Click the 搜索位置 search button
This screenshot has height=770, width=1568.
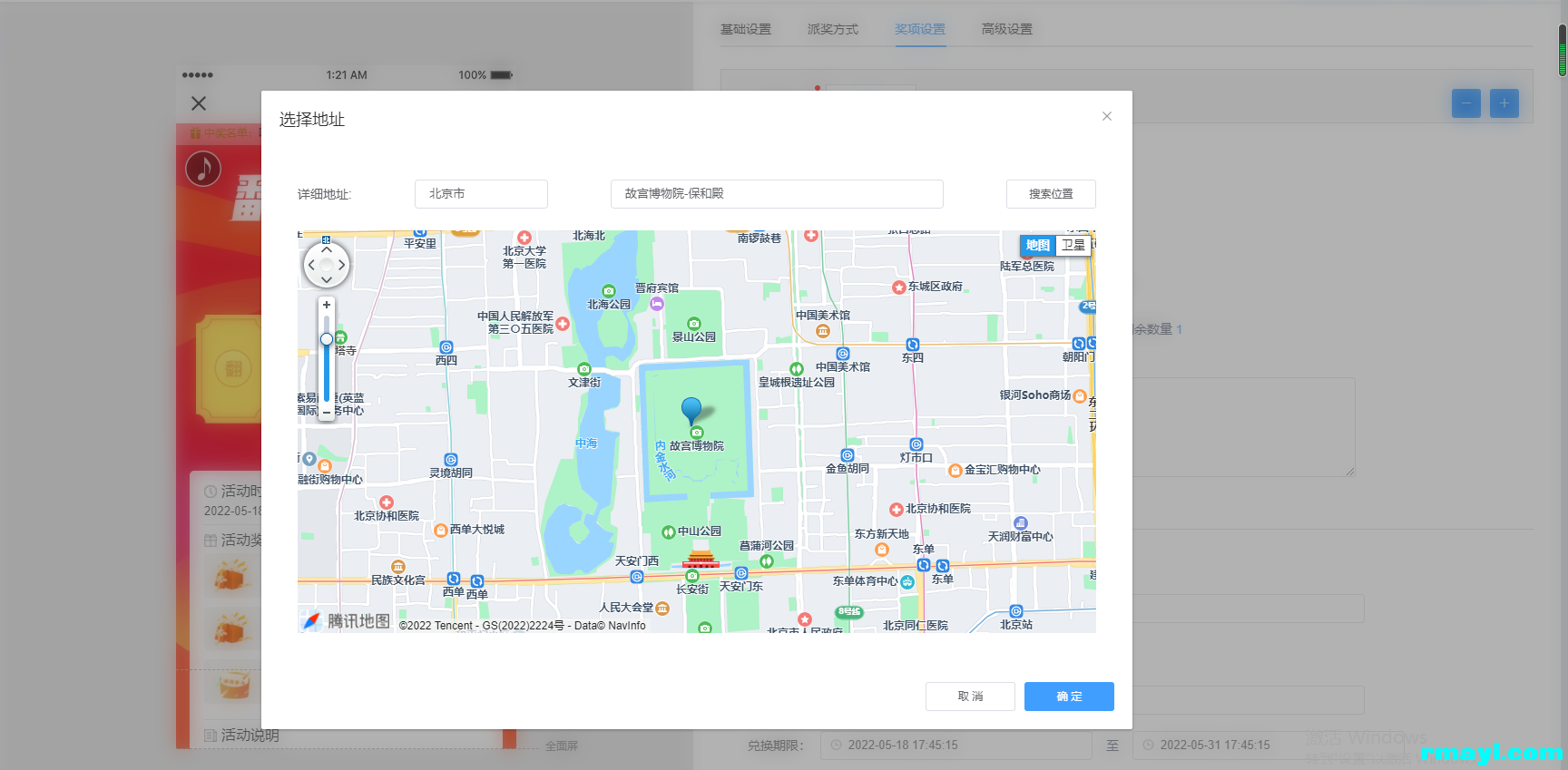click(x=1051, y=194)
